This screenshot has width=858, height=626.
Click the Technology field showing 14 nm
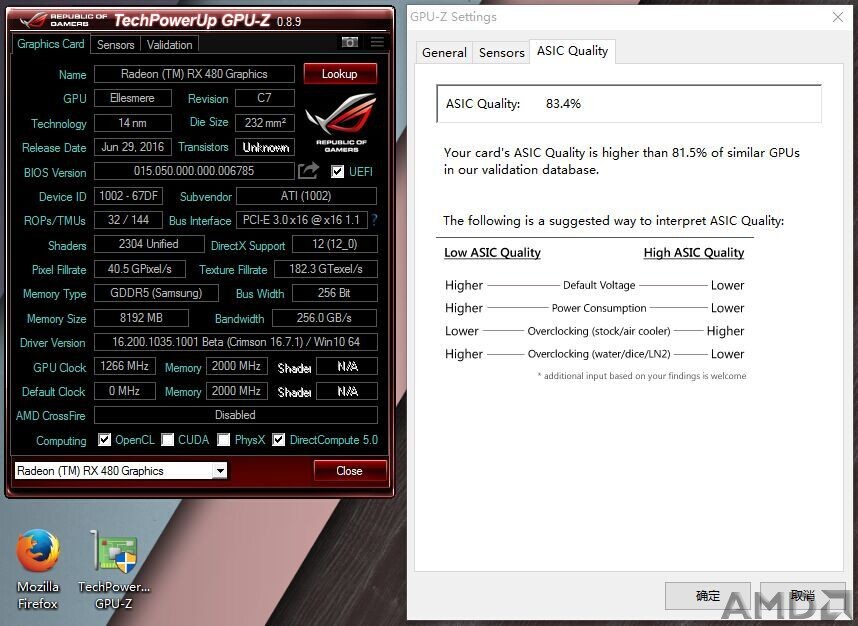click(132, 123)
